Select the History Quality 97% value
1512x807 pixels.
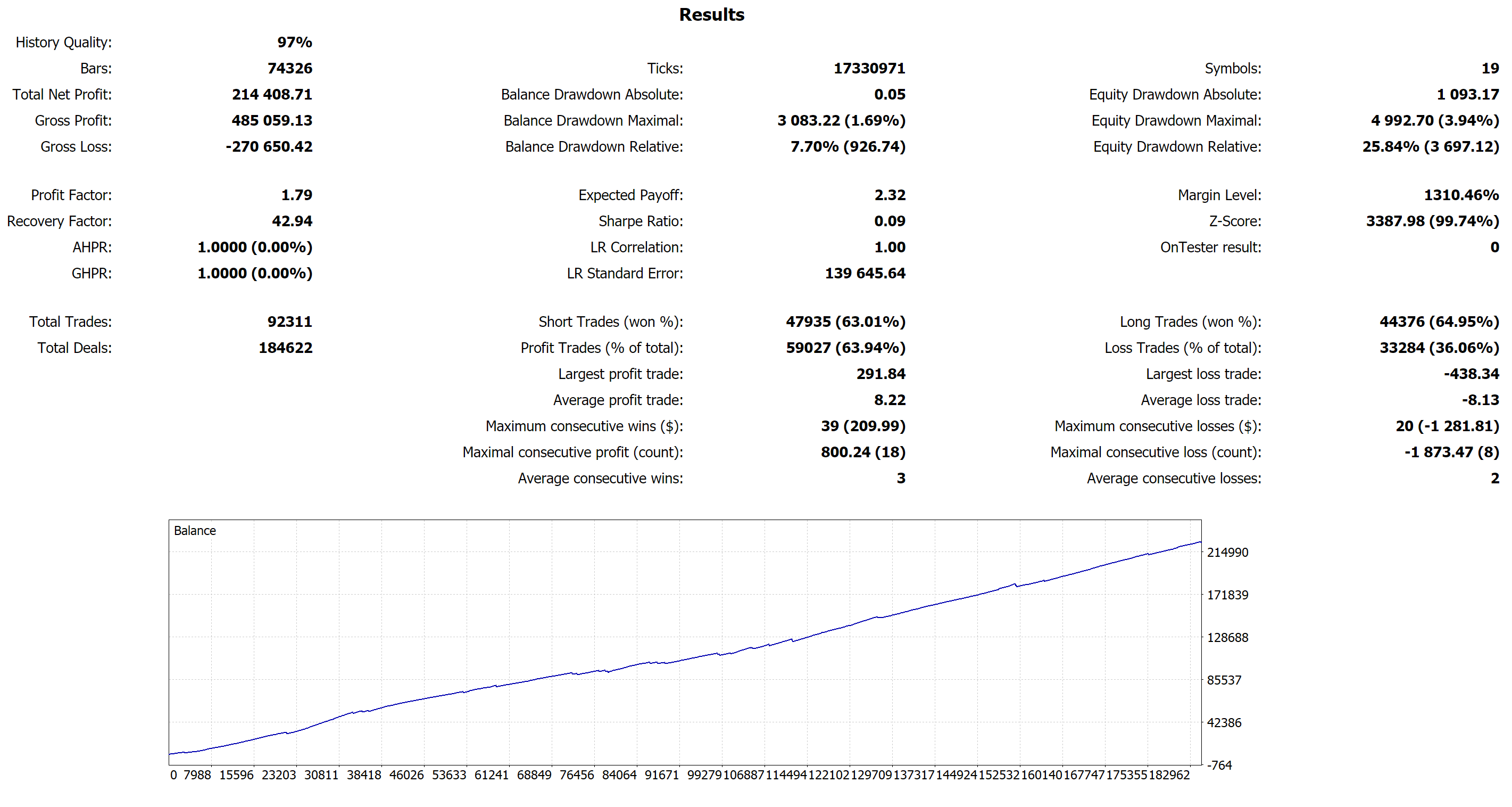295,42
